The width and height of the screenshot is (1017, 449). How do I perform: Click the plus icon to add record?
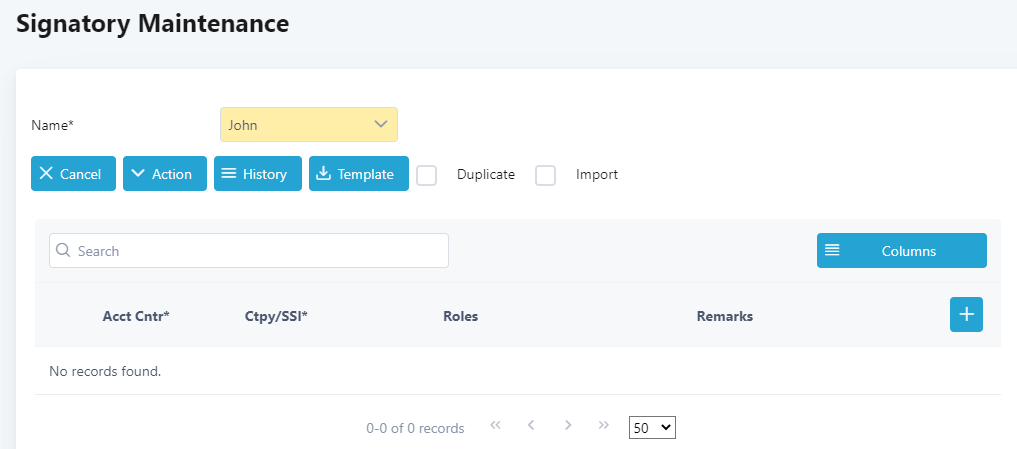[x=966, y=314]
